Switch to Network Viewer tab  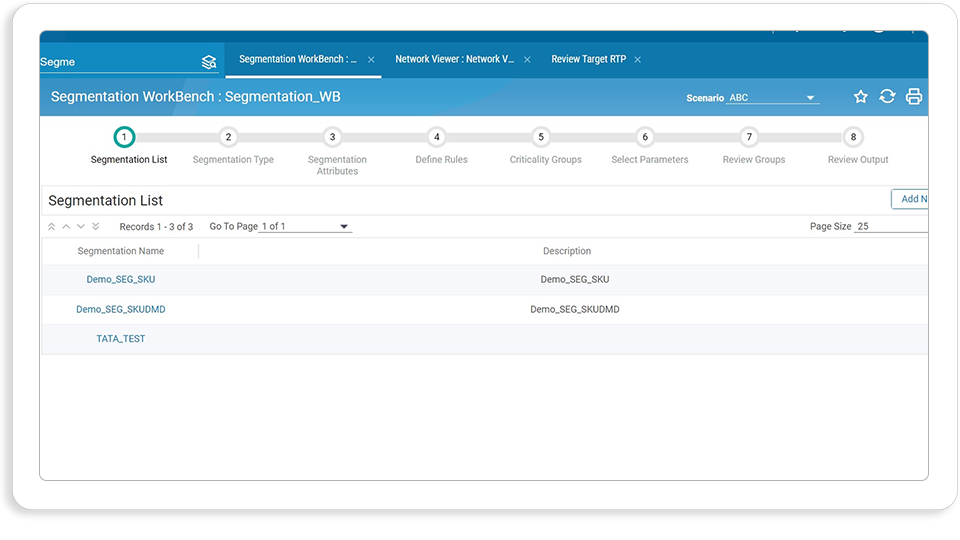pyautogui.click(x=454, y=59)
